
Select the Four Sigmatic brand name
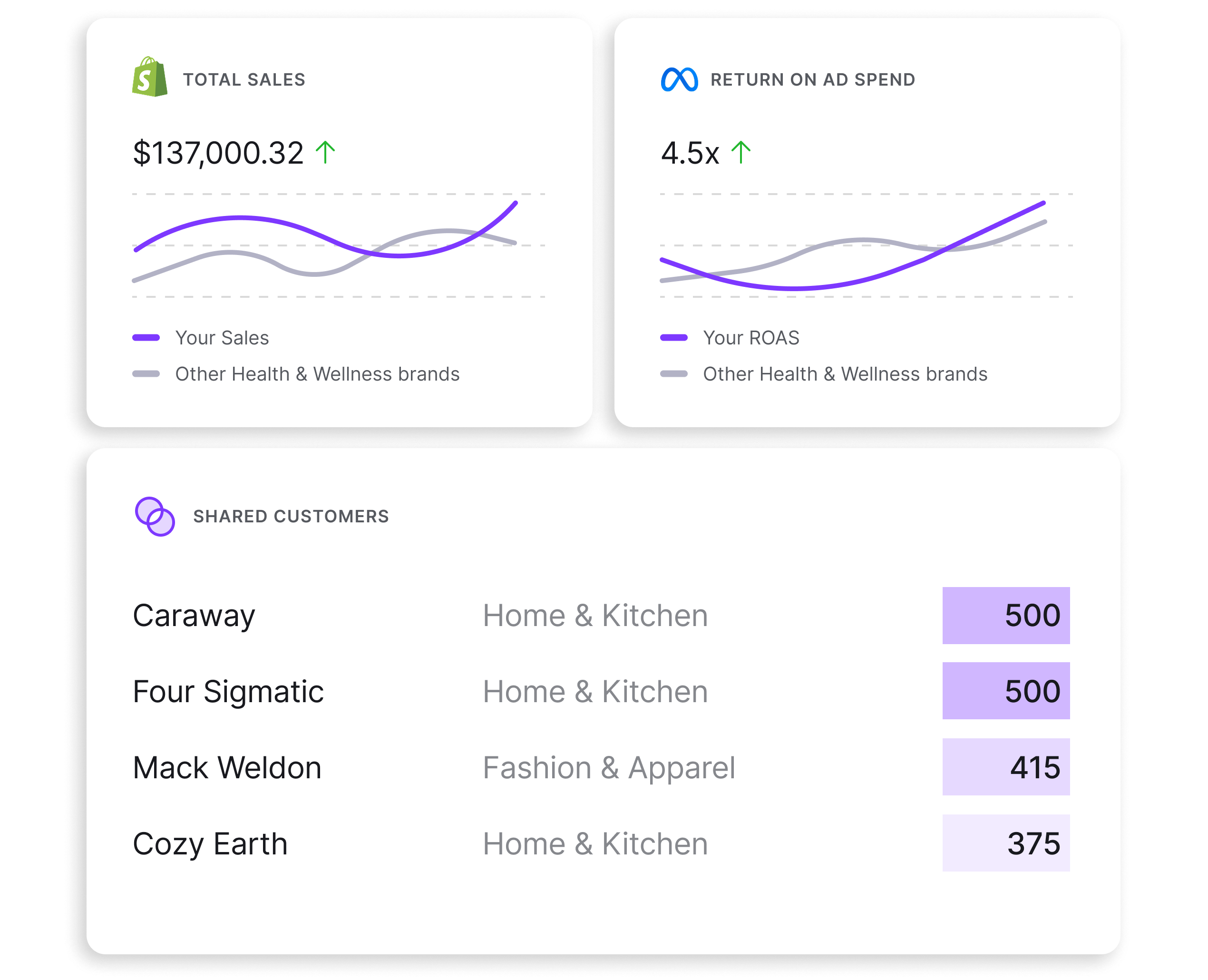[228, 692]
